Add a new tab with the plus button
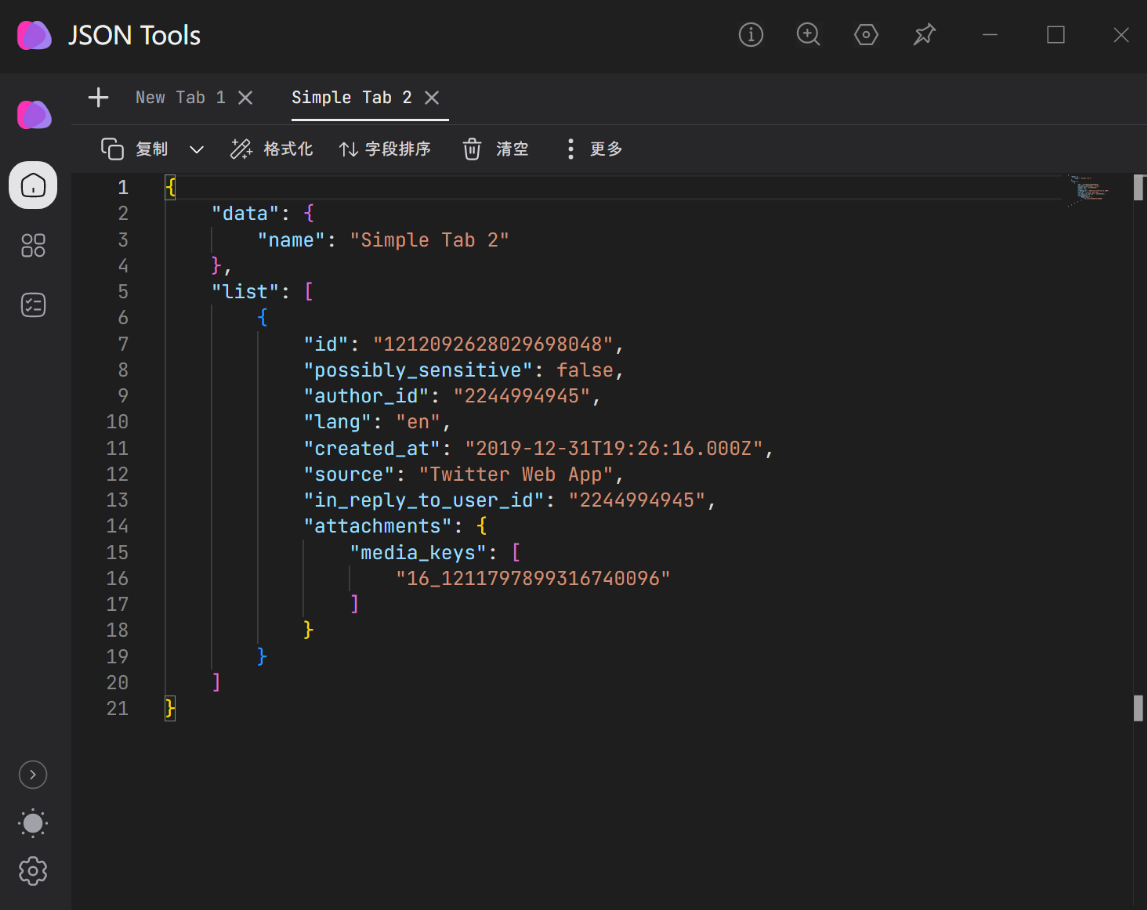Screen dimensions: 1147x910 98,98
